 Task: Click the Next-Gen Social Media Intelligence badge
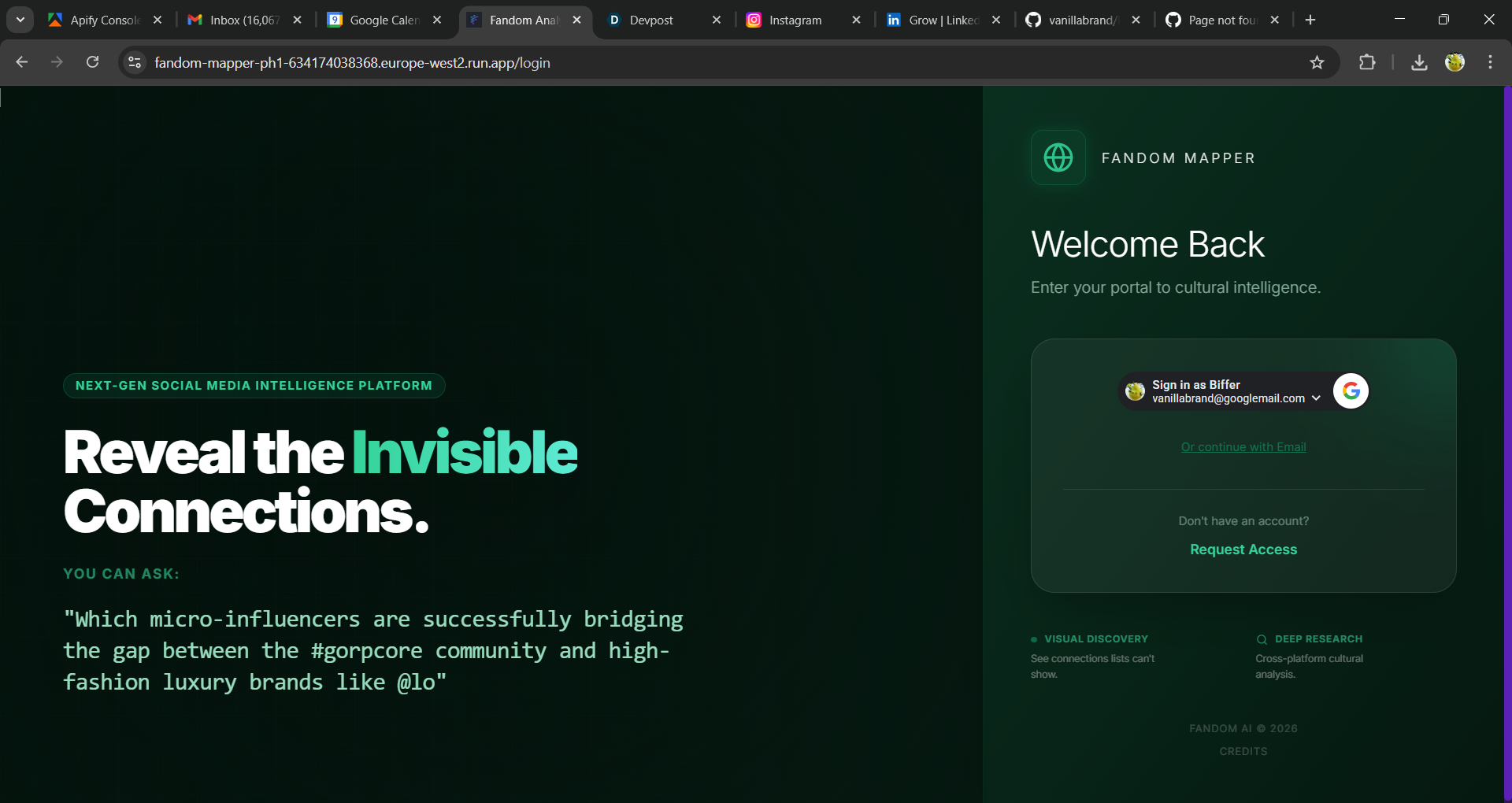click(254, 386)
